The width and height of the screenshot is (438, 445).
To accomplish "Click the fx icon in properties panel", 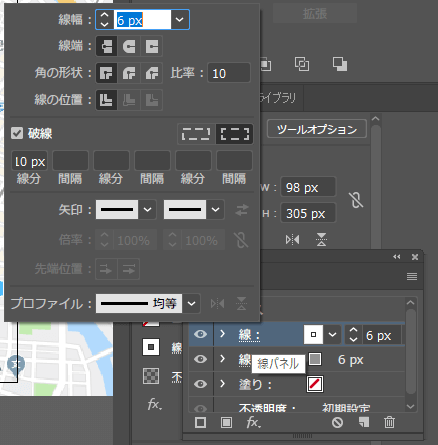I will coord(154,405).
